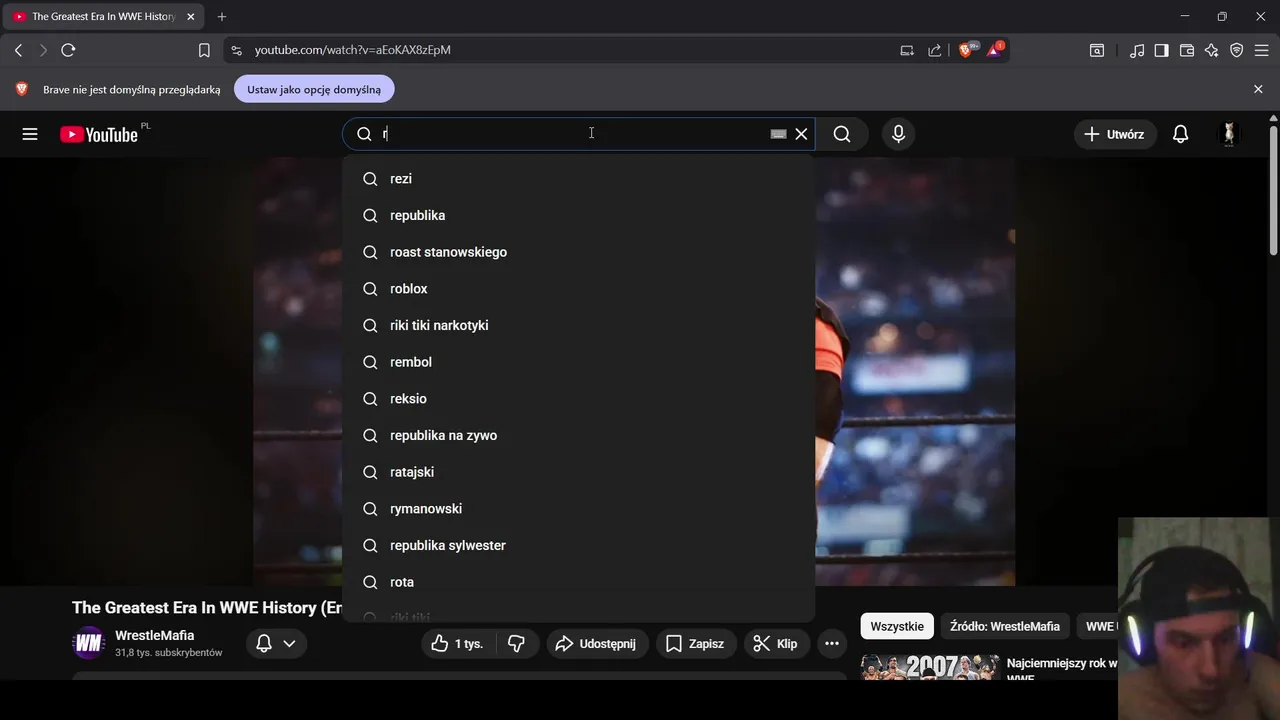
Task: Open more actions three-dot menu under video
Action: point(832,644)
